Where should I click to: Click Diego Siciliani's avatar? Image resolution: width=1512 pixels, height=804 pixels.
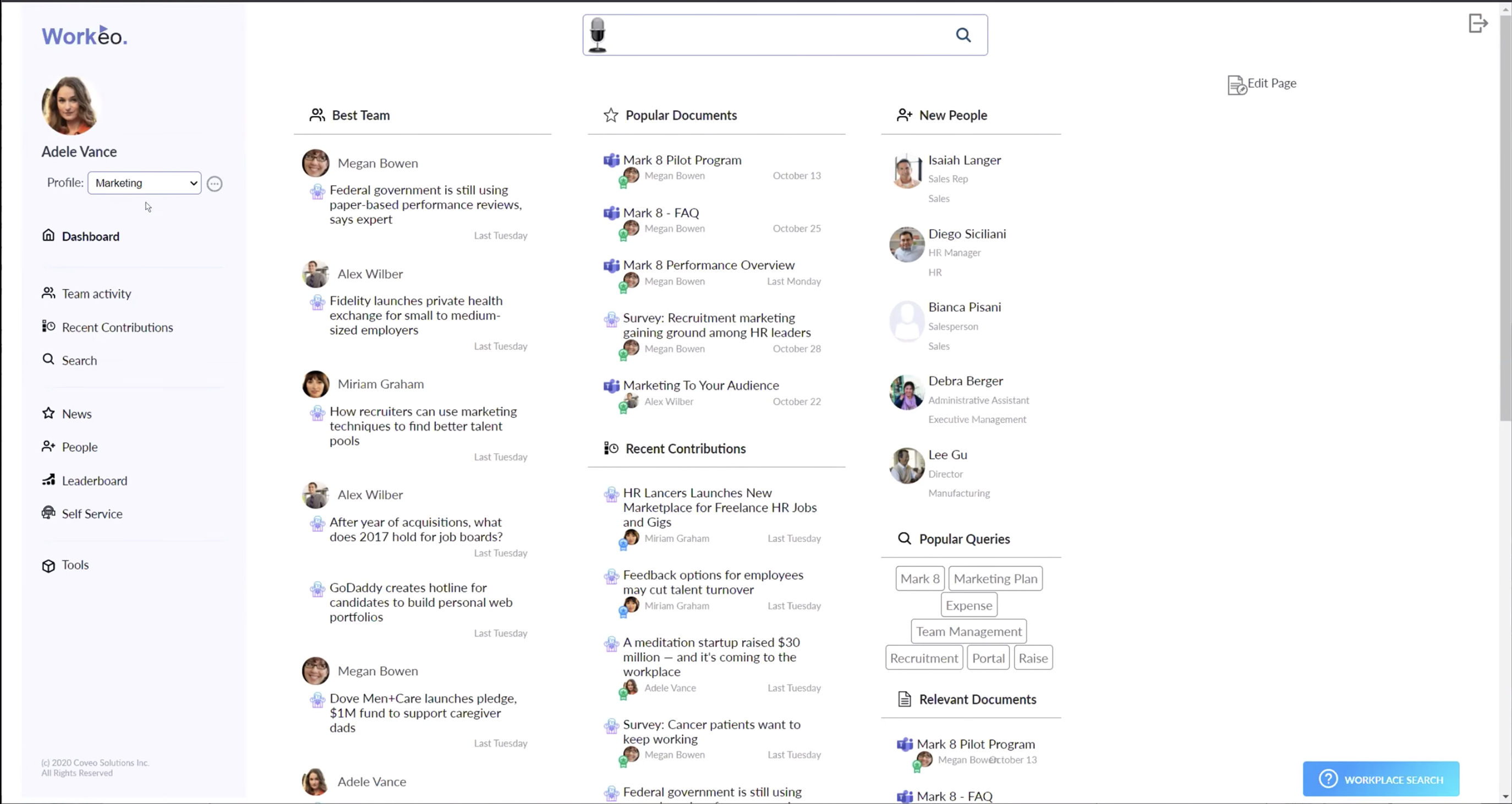coord(906,244)
